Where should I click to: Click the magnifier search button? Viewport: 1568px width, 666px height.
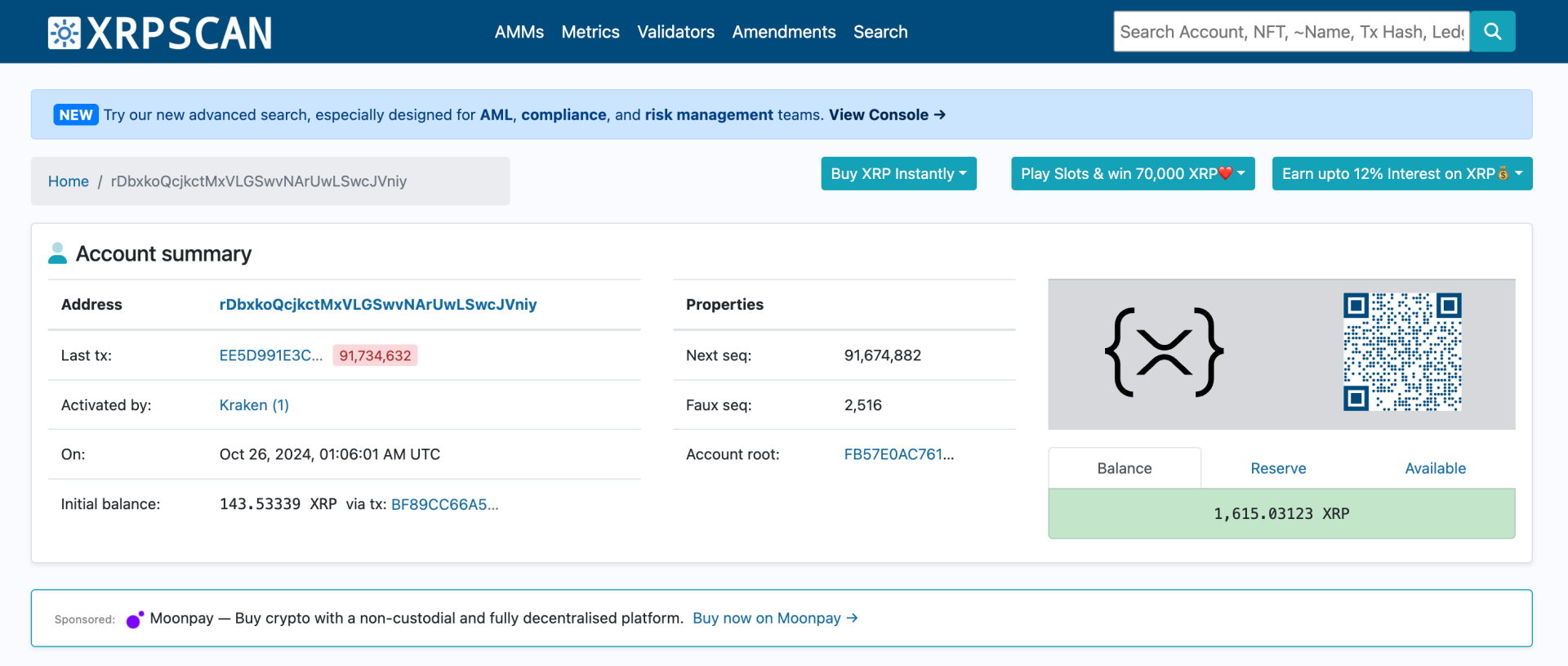[1492, 32]
